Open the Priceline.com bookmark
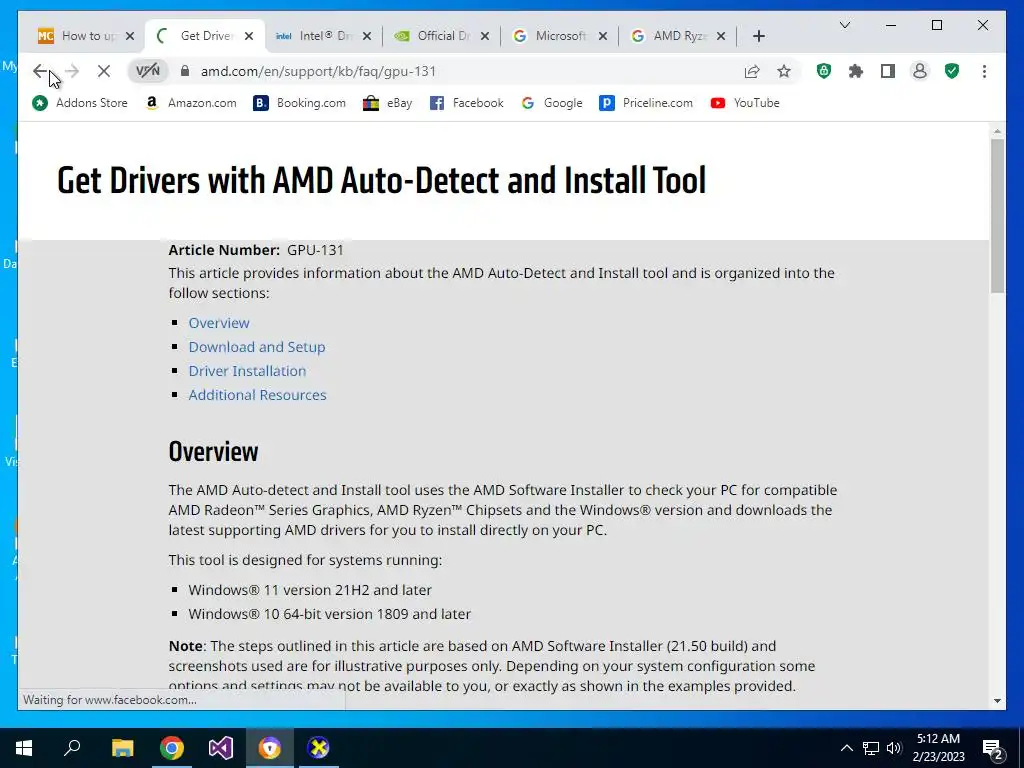The width and height of the screenshot is (1024, 768). click(x=646, y=103)
